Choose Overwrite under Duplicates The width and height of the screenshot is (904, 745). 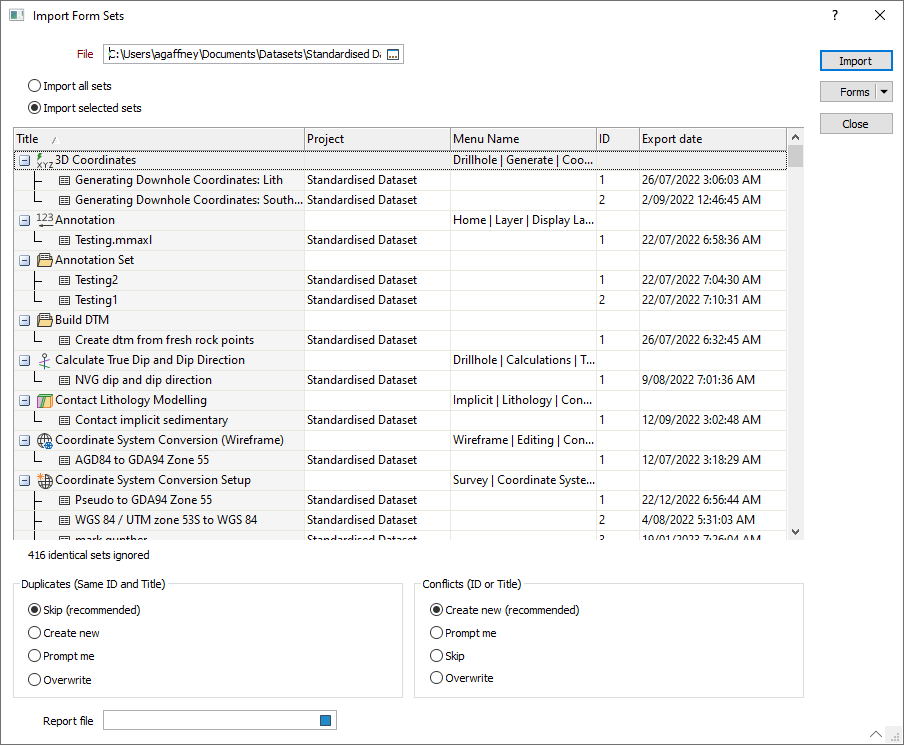click(35, 680)
